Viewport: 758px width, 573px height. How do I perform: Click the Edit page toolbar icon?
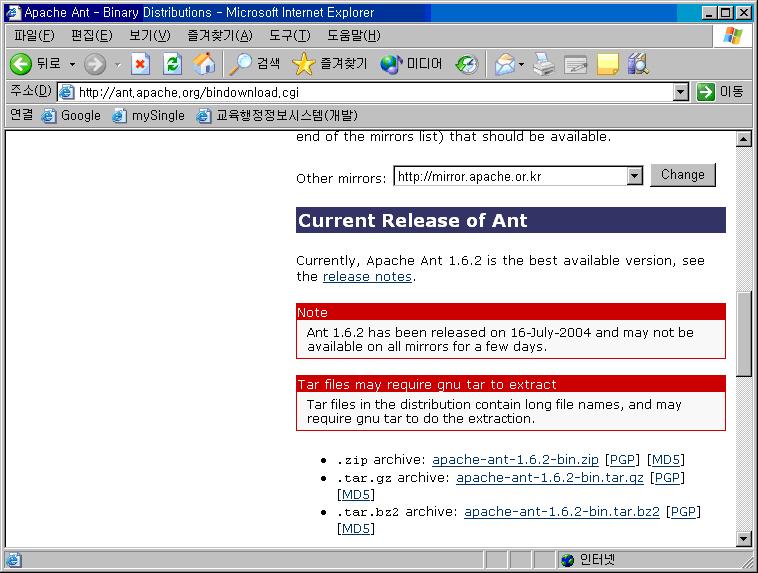(575, 64)
